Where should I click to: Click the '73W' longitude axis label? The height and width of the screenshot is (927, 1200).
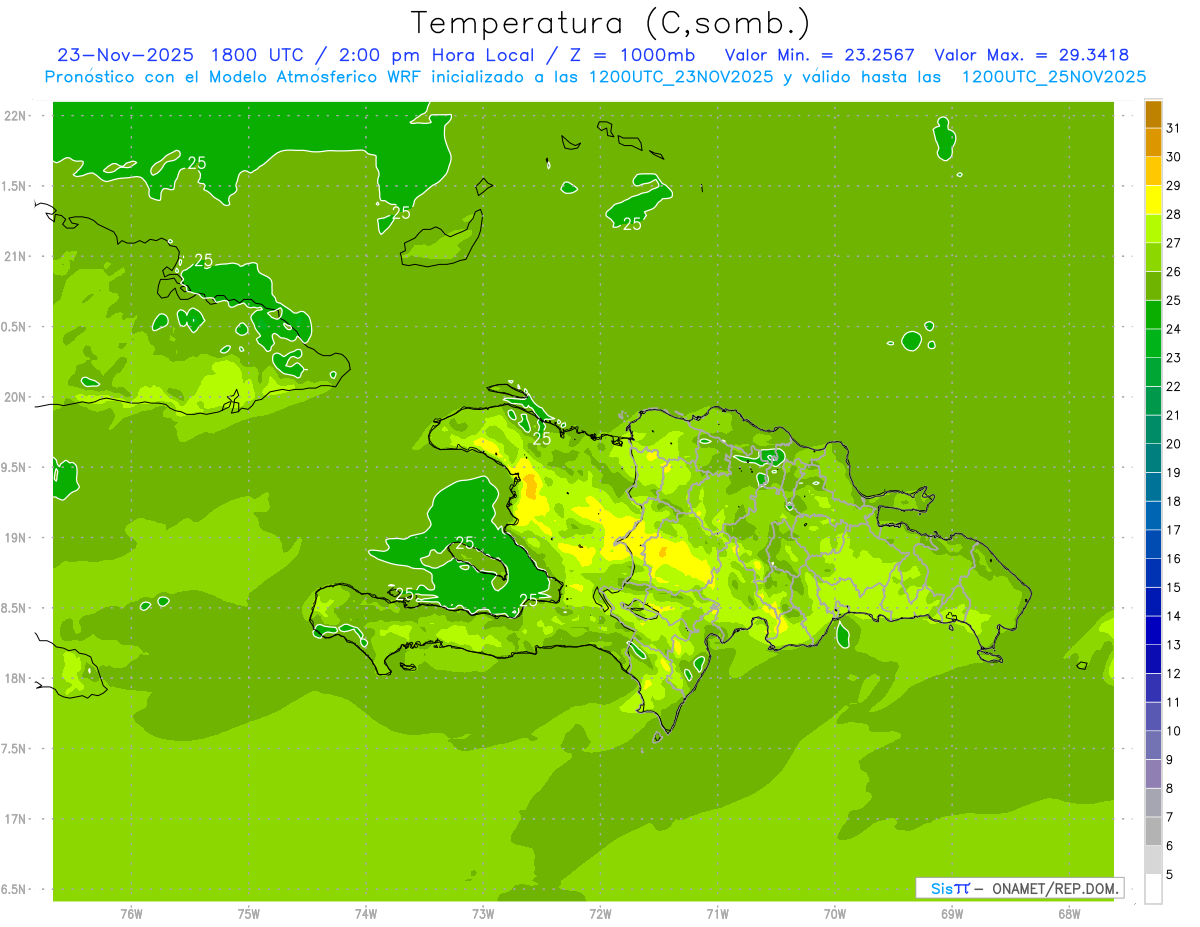coord(483,913)
